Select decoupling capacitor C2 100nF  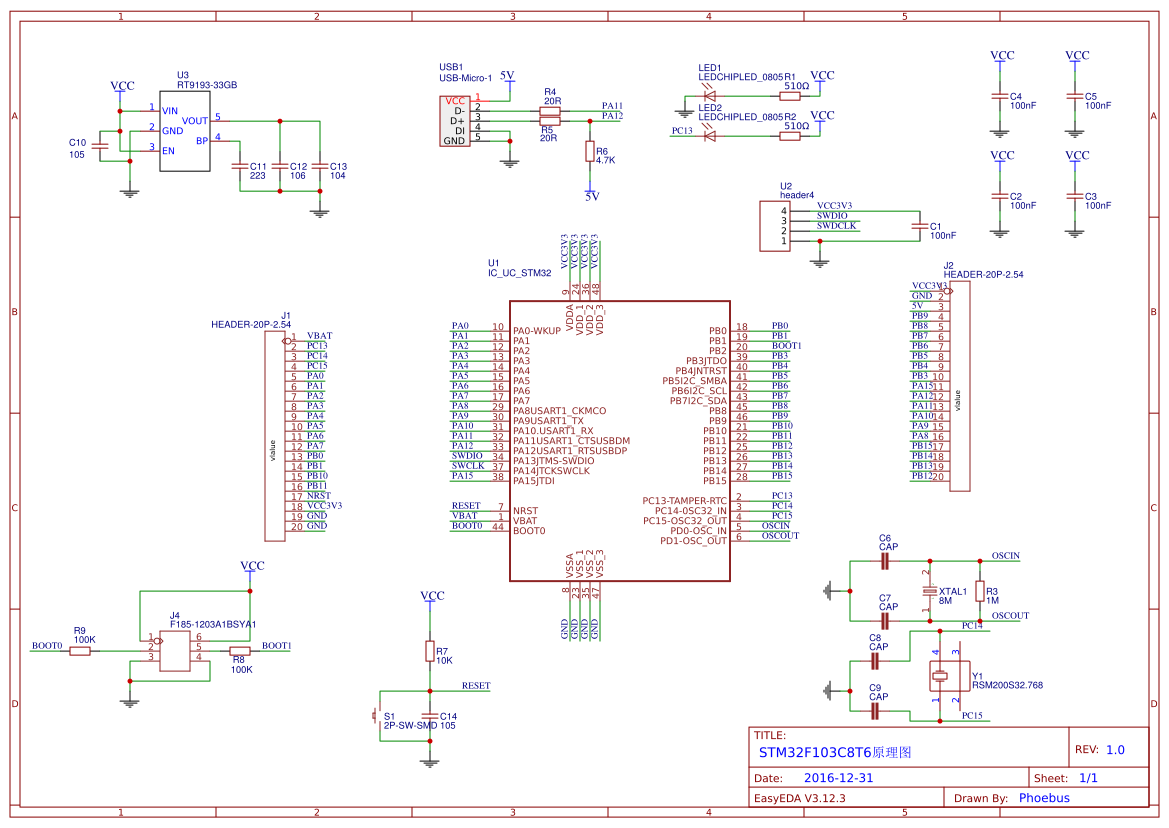click(1000, 196)
